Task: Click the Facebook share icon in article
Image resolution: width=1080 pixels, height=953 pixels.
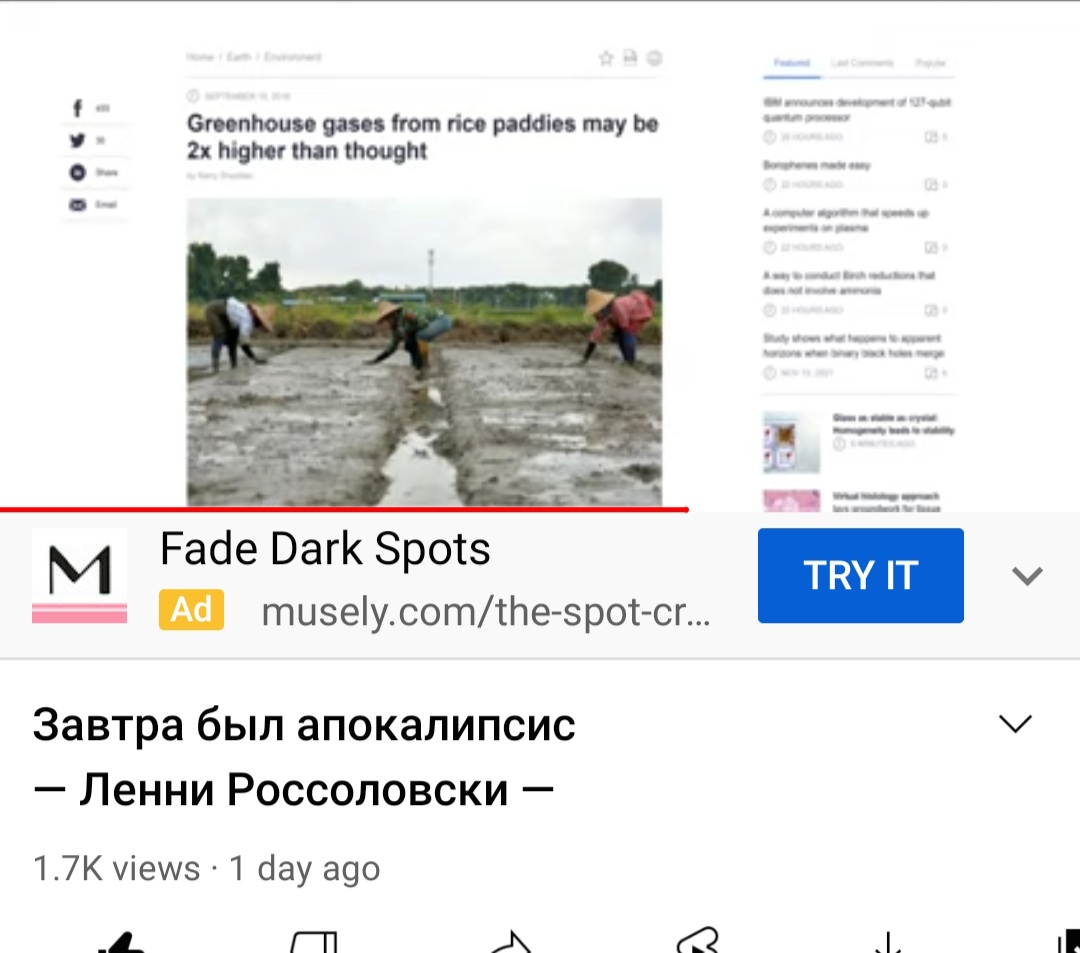Action: [x=77, y=108]
